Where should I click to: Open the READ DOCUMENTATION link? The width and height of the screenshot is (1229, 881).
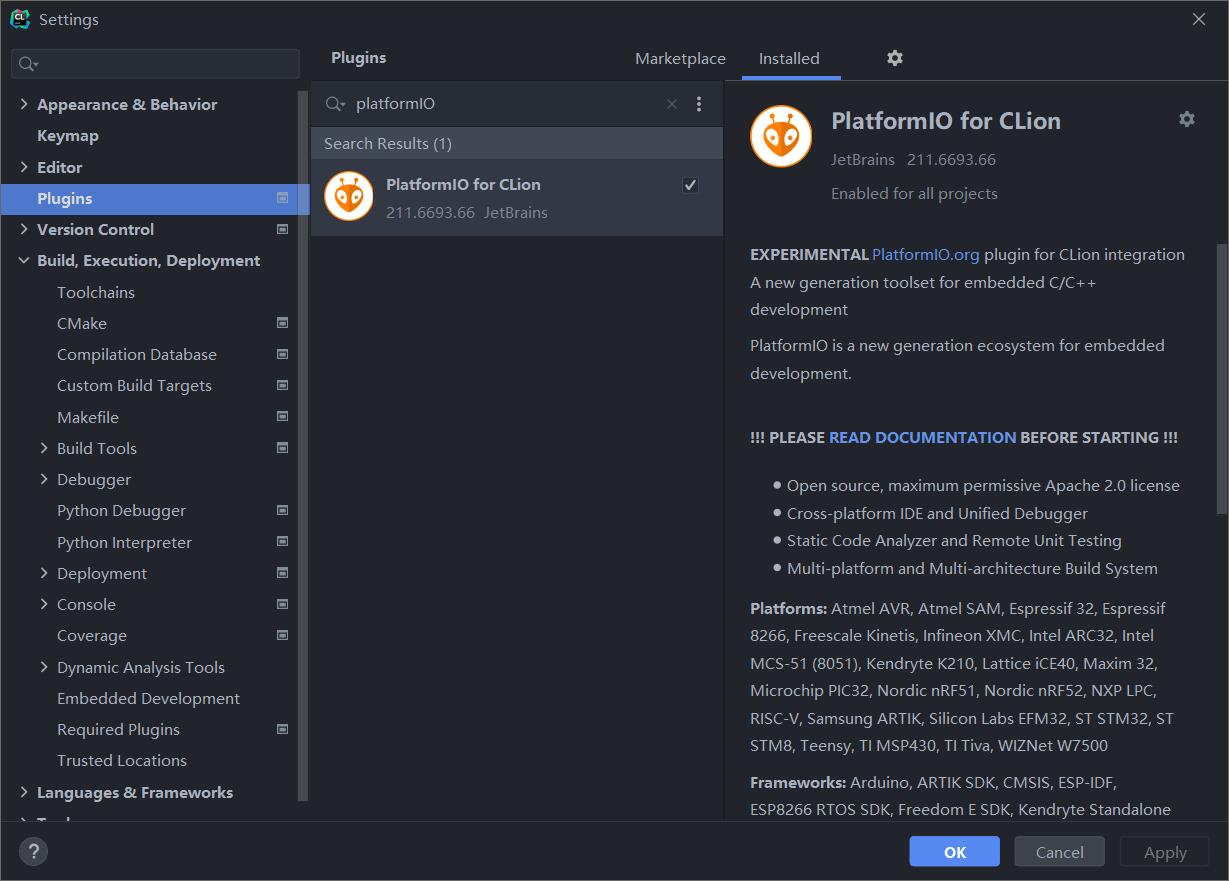tap(922, 437)
